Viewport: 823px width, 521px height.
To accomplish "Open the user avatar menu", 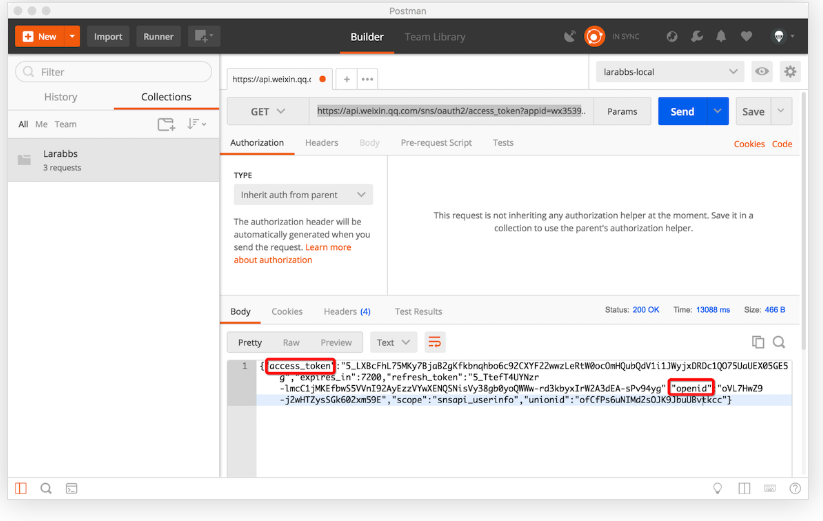I will (x=783, y=36).
